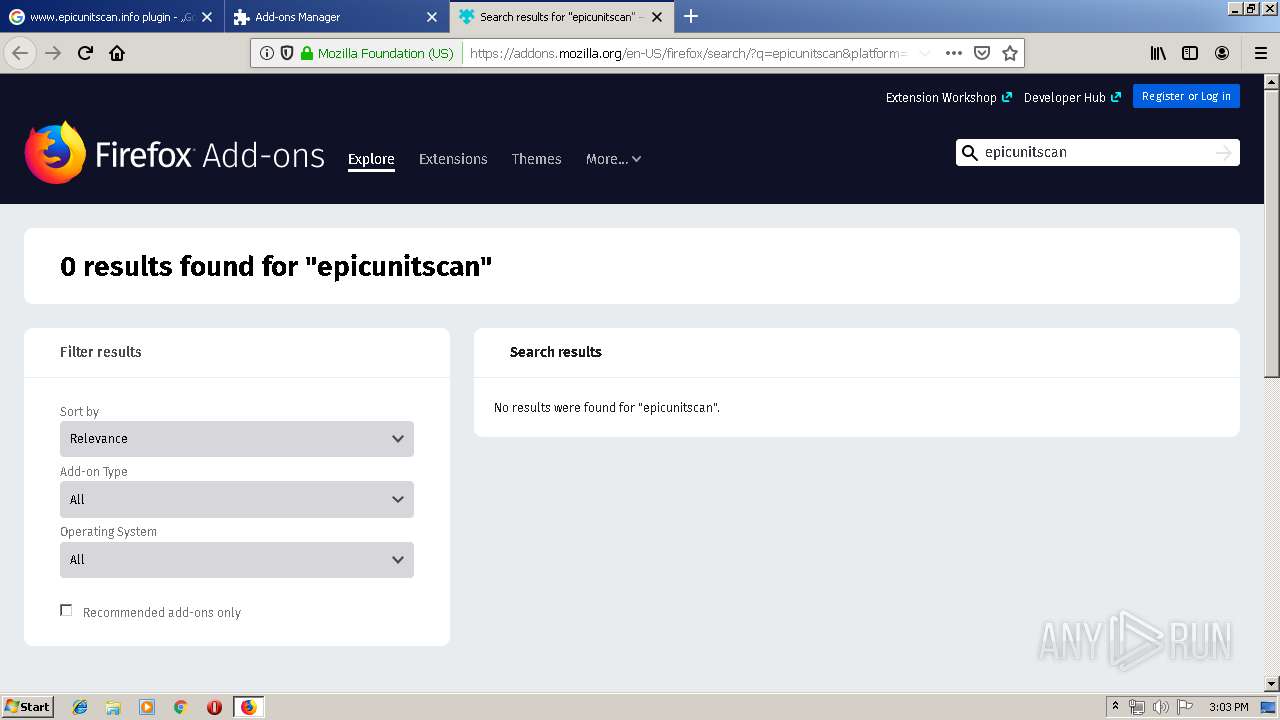Viewport: 1280px width, 720px height.
Task: Open the Firefox hamburger menu
Action: pyautogui.click(x=1260, y=53)
